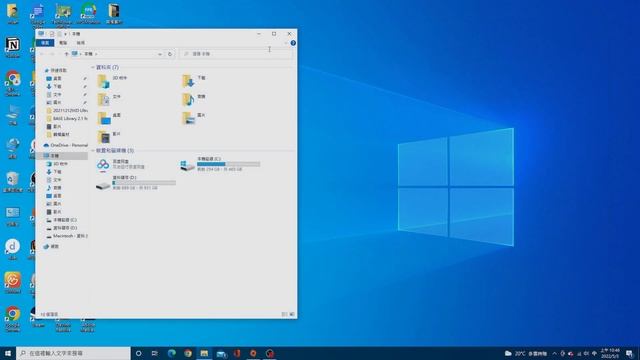Select highlighted This PC in the navigation pane
This screenshot has height=360, width=640.
click(x=62, y=156)
